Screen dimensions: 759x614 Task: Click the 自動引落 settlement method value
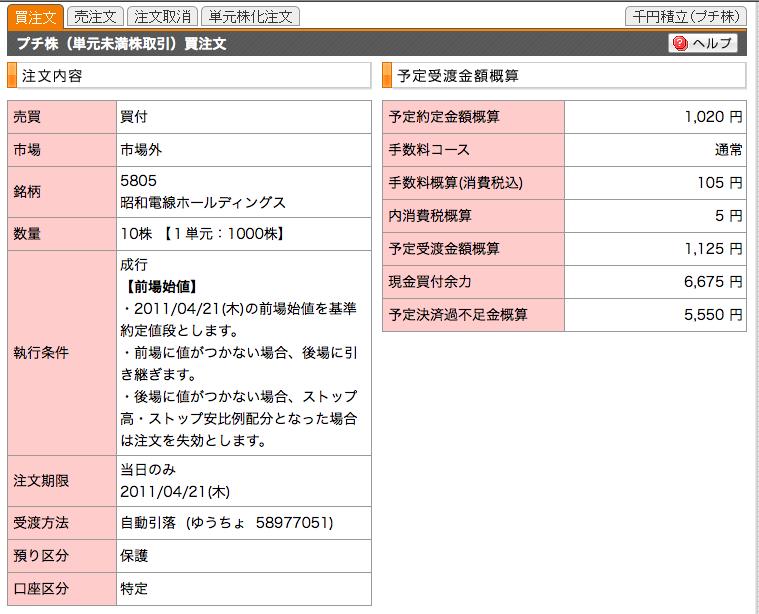click(148, 523)
